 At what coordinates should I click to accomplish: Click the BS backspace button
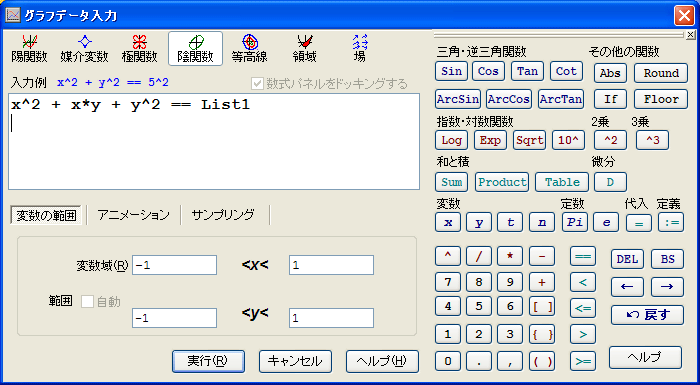click(667, 259)
